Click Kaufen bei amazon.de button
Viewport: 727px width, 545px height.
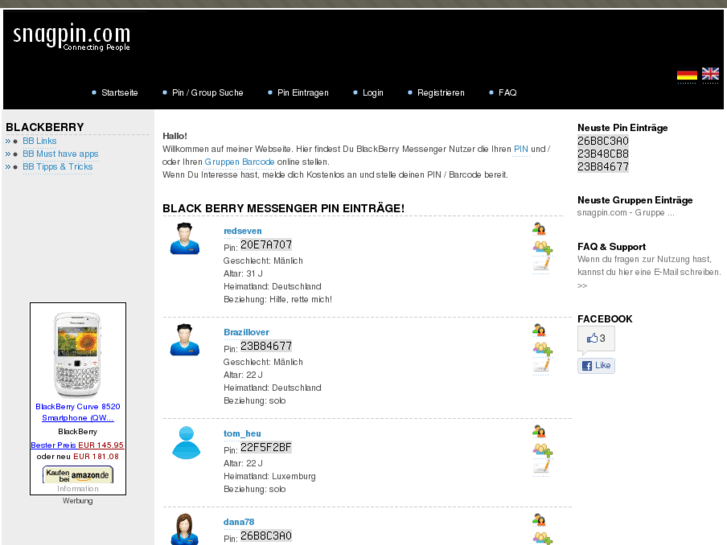(78, 475)
